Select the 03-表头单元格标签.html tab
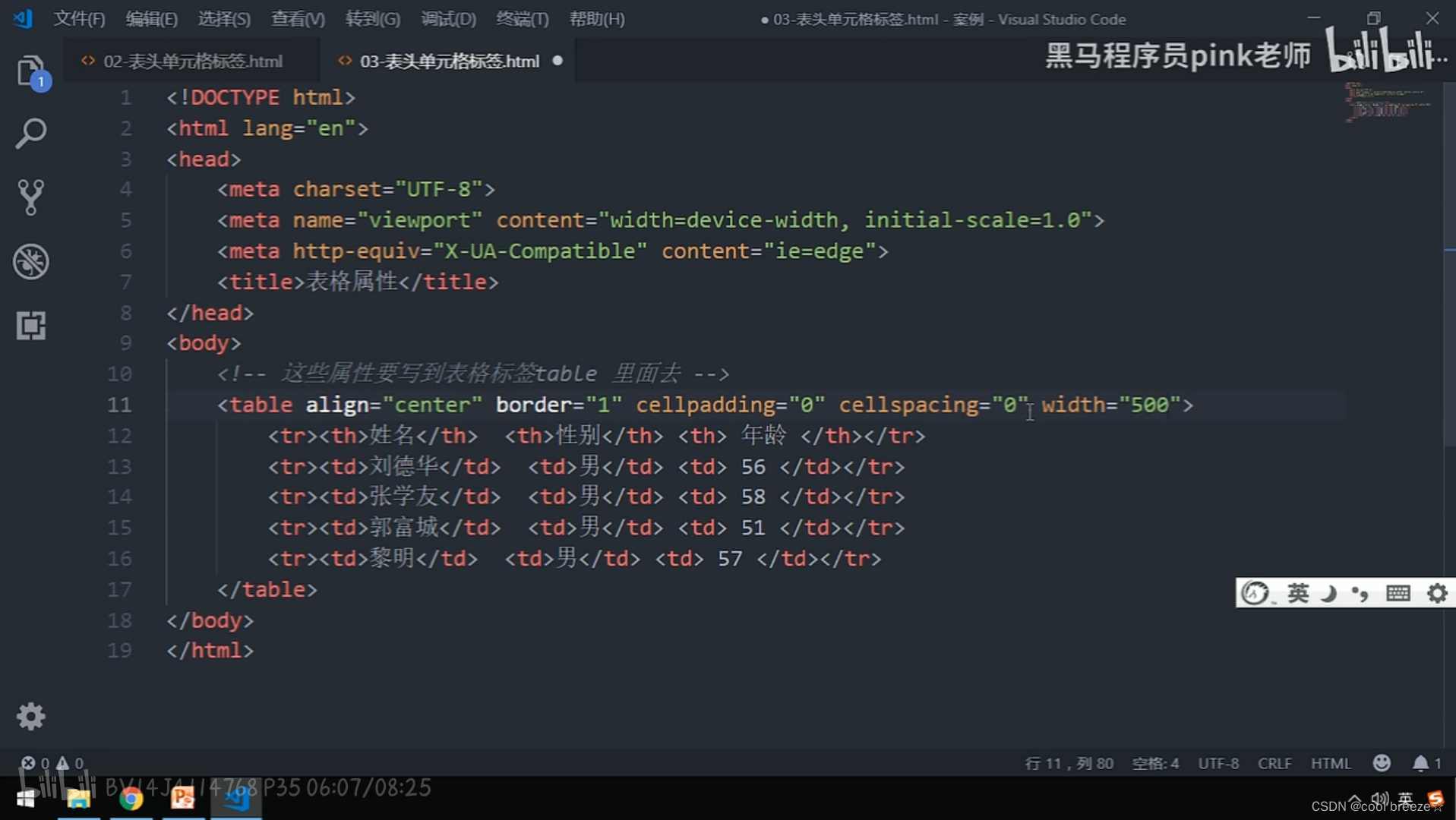The image size is (1456, 820). pos(450,61)
